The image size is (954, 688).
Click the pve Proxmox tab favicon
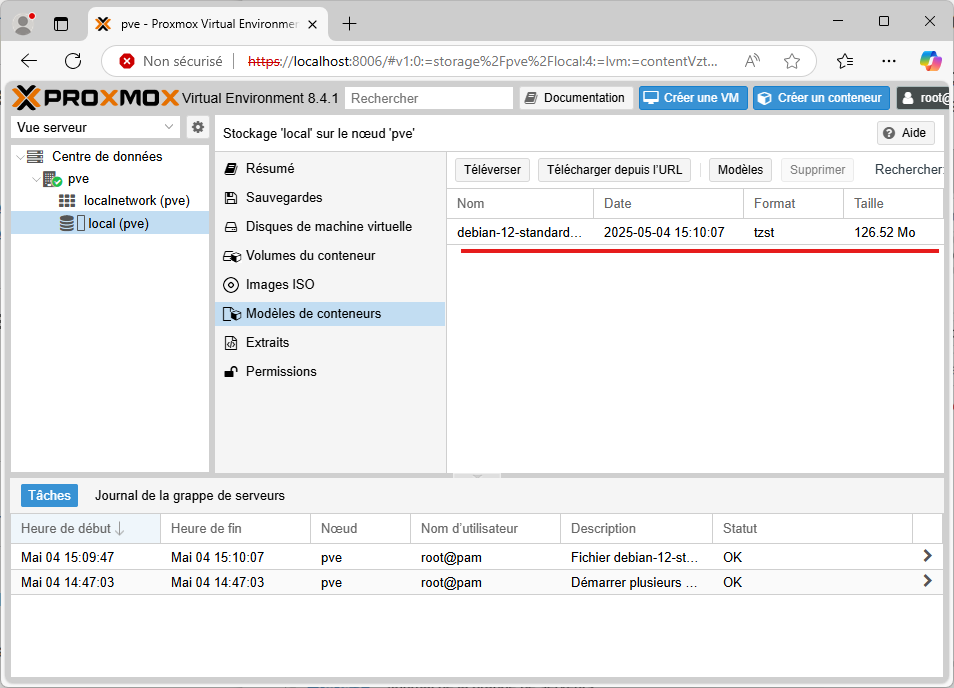point(103,24)
